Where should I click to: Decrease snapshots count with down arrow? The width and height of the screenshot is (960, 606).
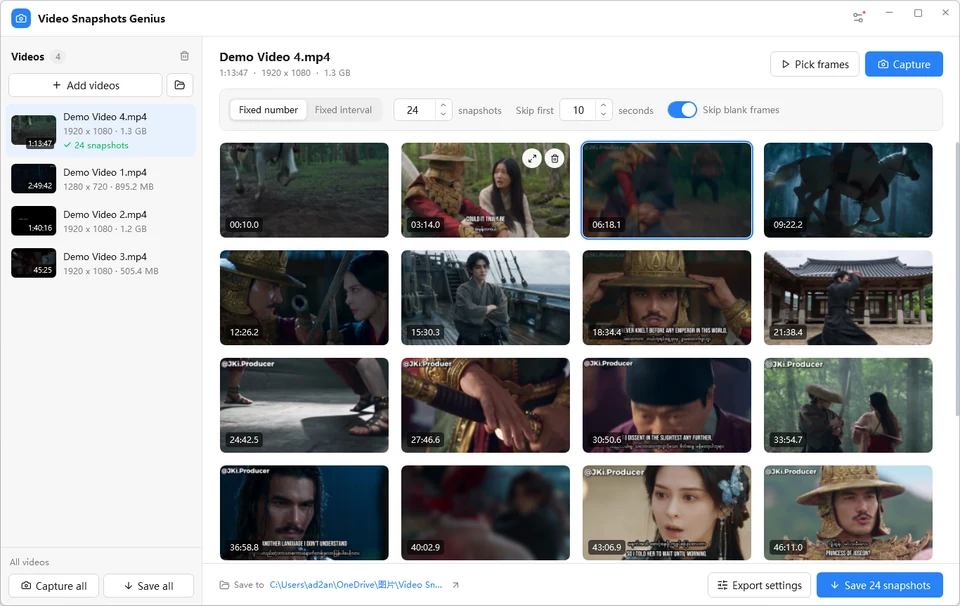443,114
